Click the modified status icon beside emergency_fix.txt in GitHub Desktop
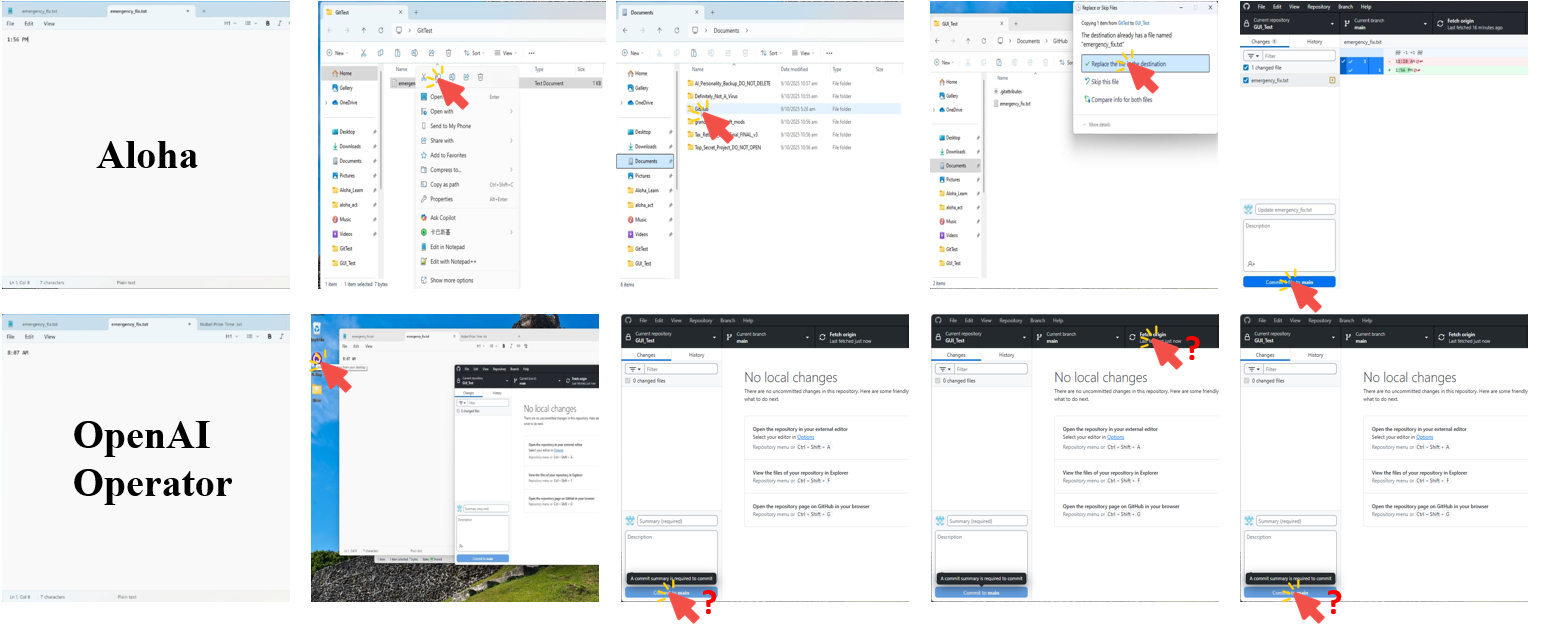Screen dimensions: 1547x630 1332,80
